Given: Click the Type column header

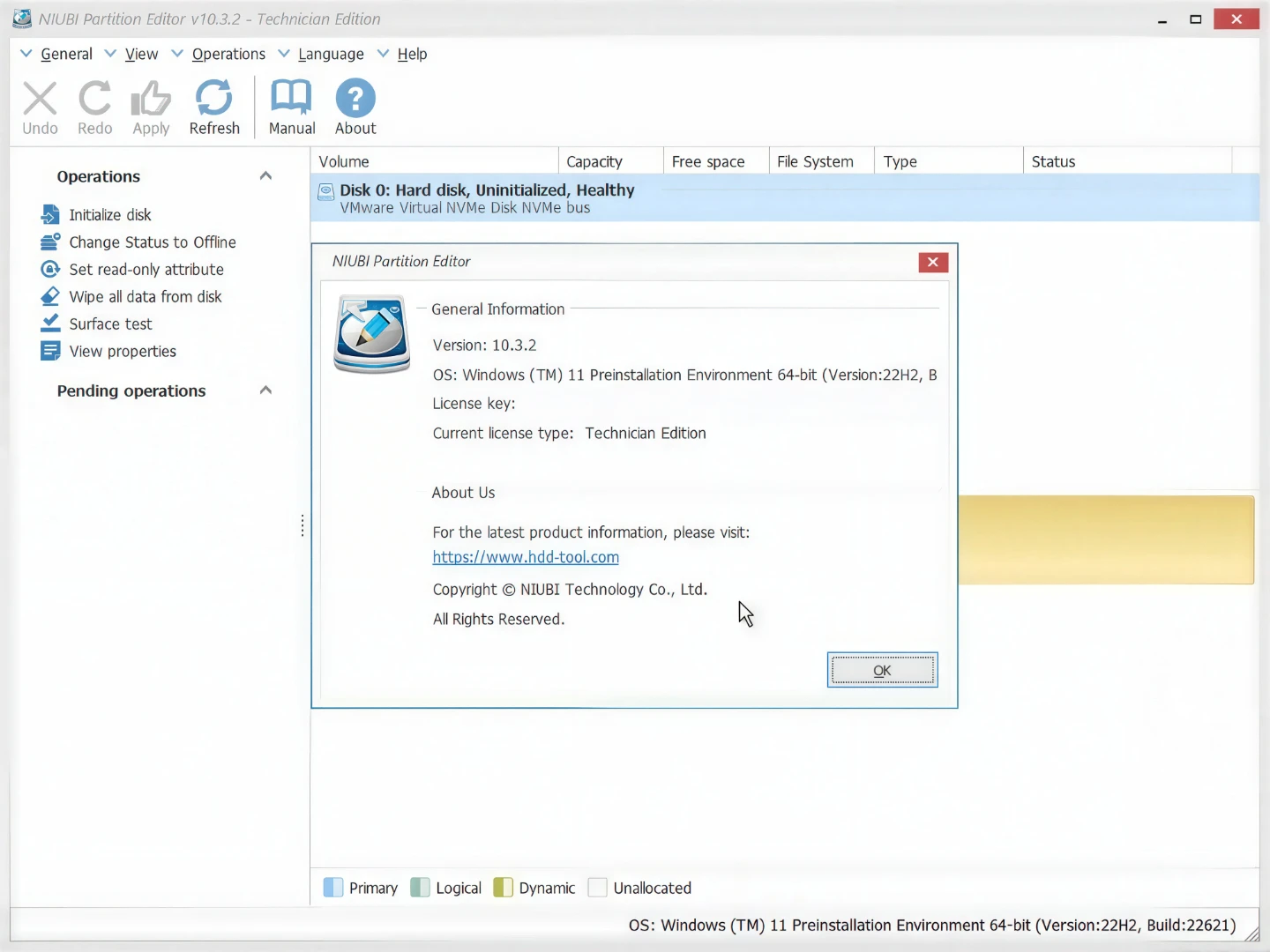Looking at the screenshot, I should pos(948,161).
